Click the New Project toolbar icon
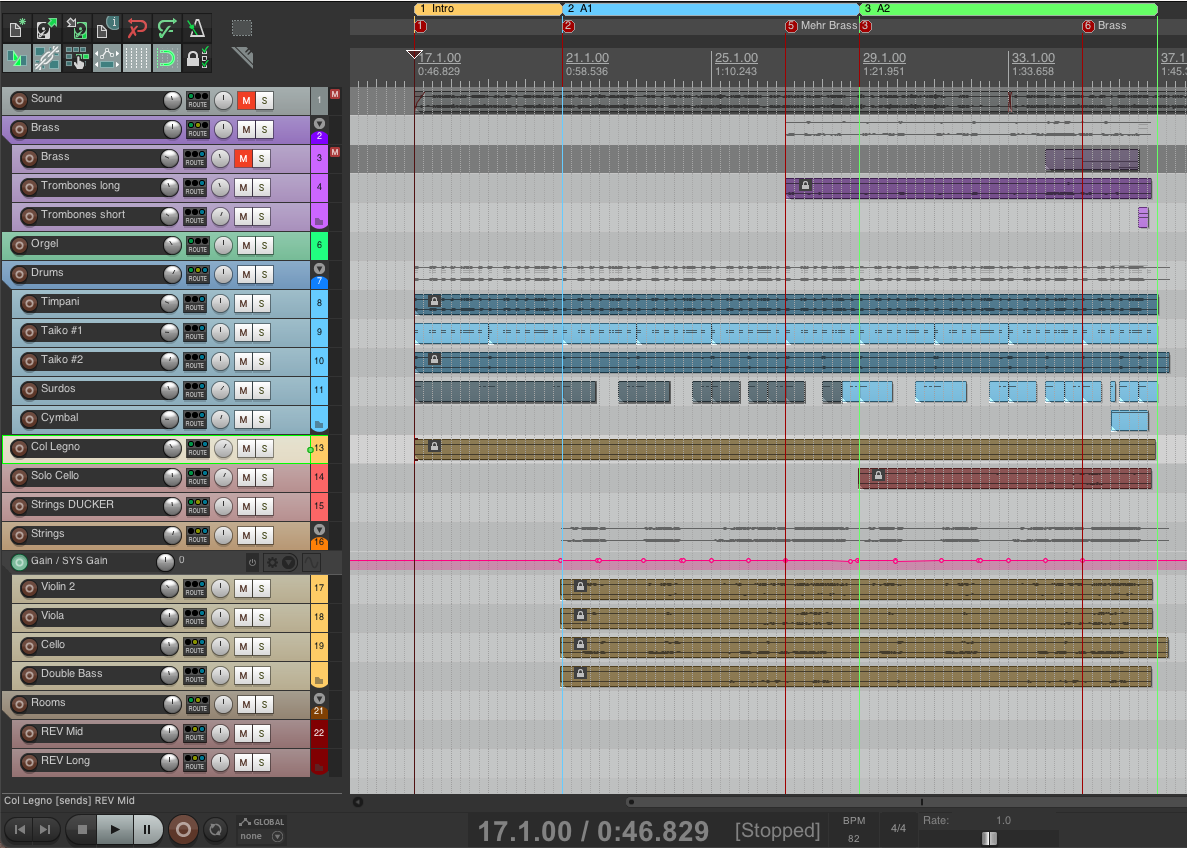 click(17, 28)
